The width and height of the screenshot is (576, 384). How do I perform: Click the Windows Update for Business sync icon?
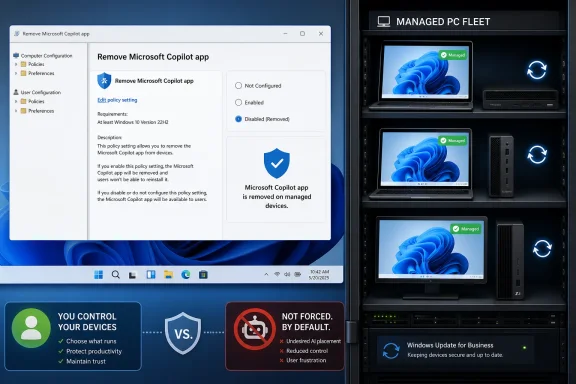391,351
